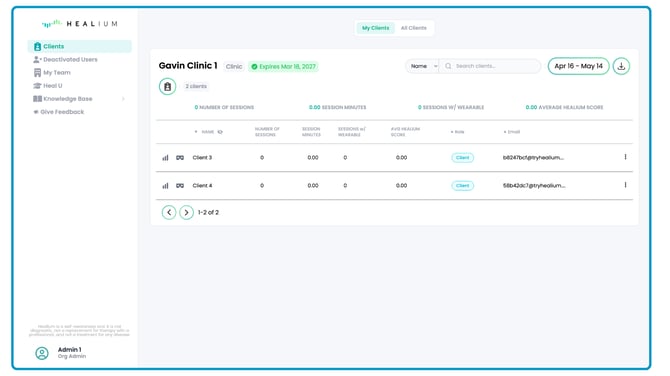
Task: Click the green license checkmark icon
Action: tap(254, 67)
